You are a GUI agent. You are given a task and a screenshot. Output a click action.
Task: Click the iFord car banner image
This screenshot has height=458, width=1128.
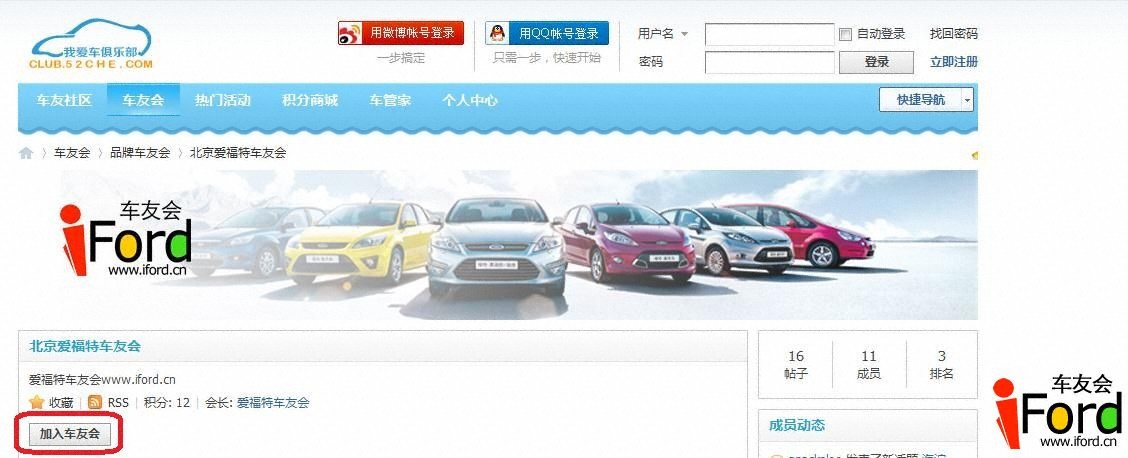click(498, 244)
